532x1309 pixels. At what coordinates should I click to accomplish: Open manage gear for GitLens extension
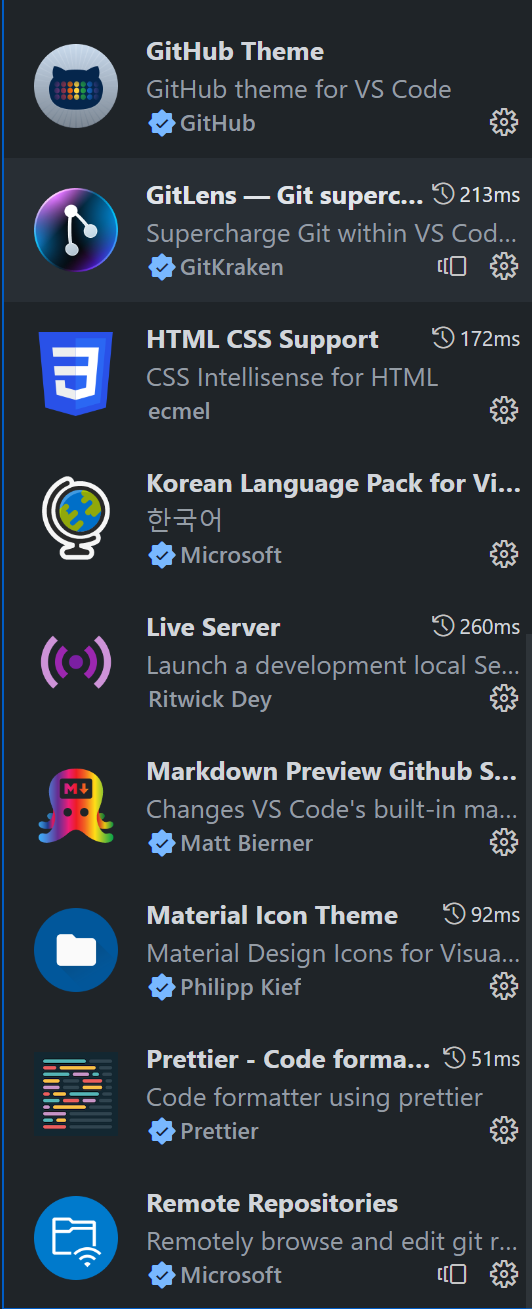pyautogui.click(x=504, y=267)
